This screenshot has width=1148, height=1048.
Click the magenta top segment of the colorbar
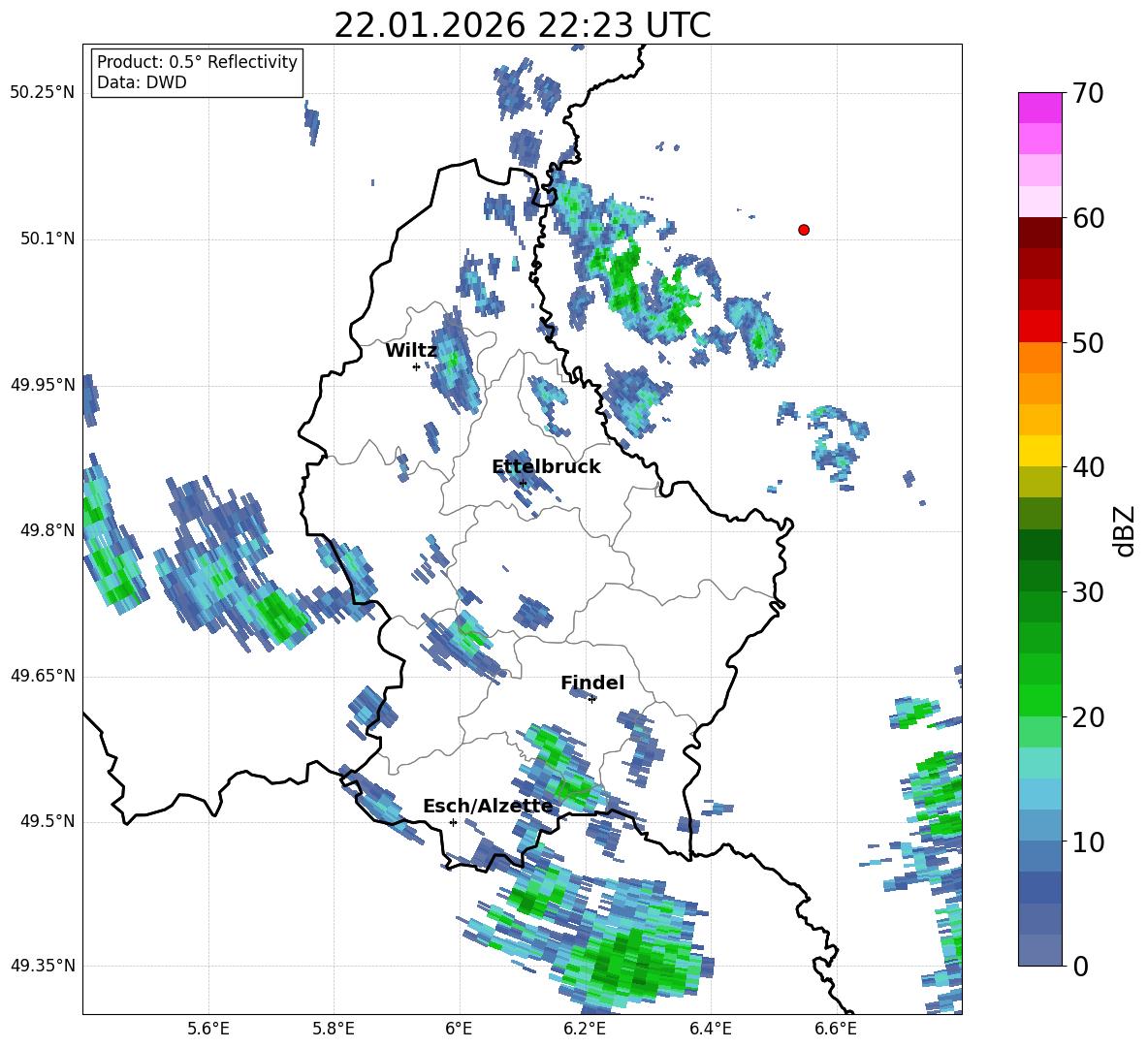coord(1039,108)
